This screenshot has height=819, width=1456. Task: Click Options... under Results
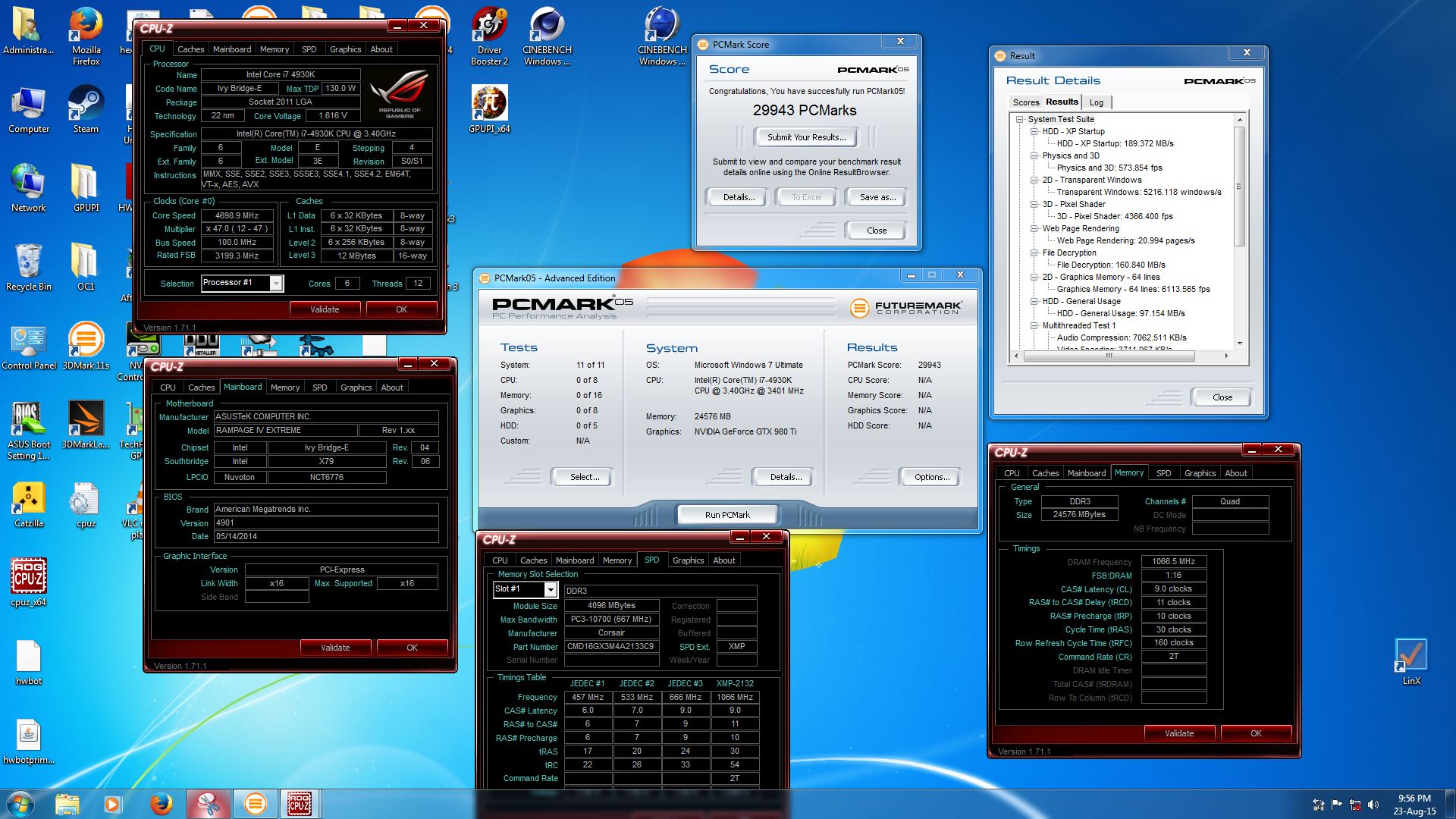(x=932, y=477)
